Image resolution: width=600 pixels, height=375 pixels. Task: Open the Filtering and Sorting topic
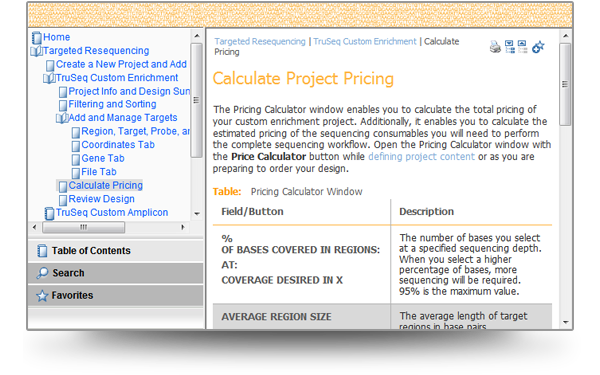pos(112,104)
